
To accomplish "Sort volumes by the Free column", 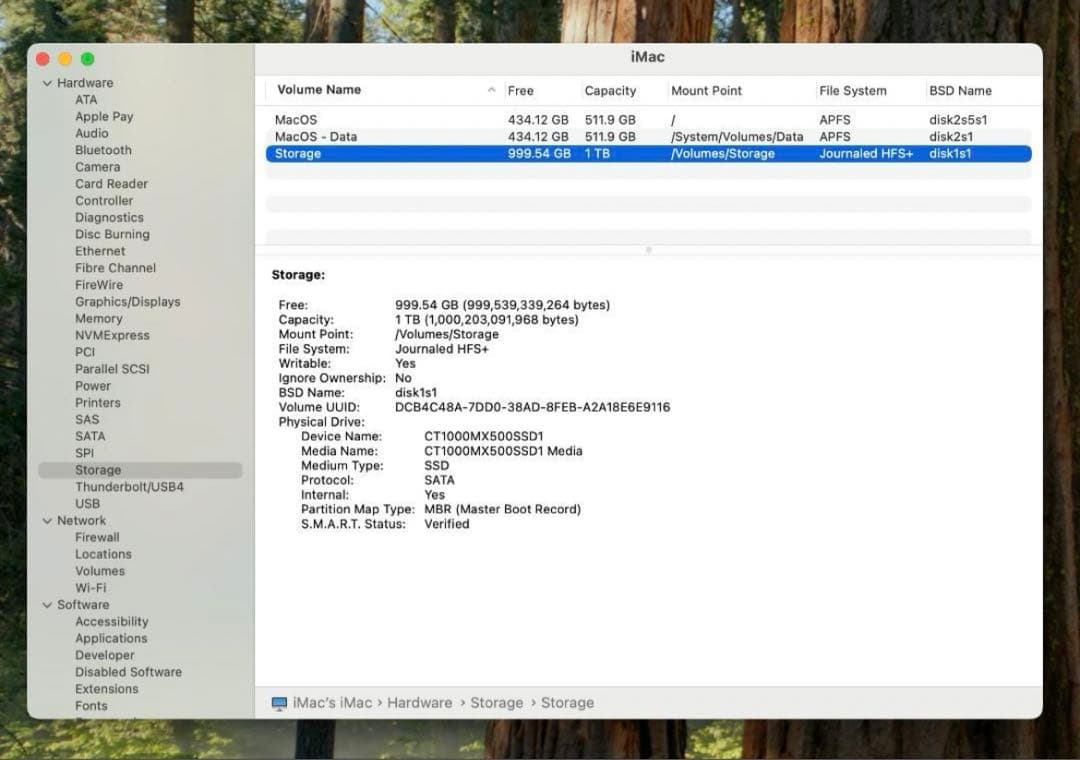I will [521, 90].
